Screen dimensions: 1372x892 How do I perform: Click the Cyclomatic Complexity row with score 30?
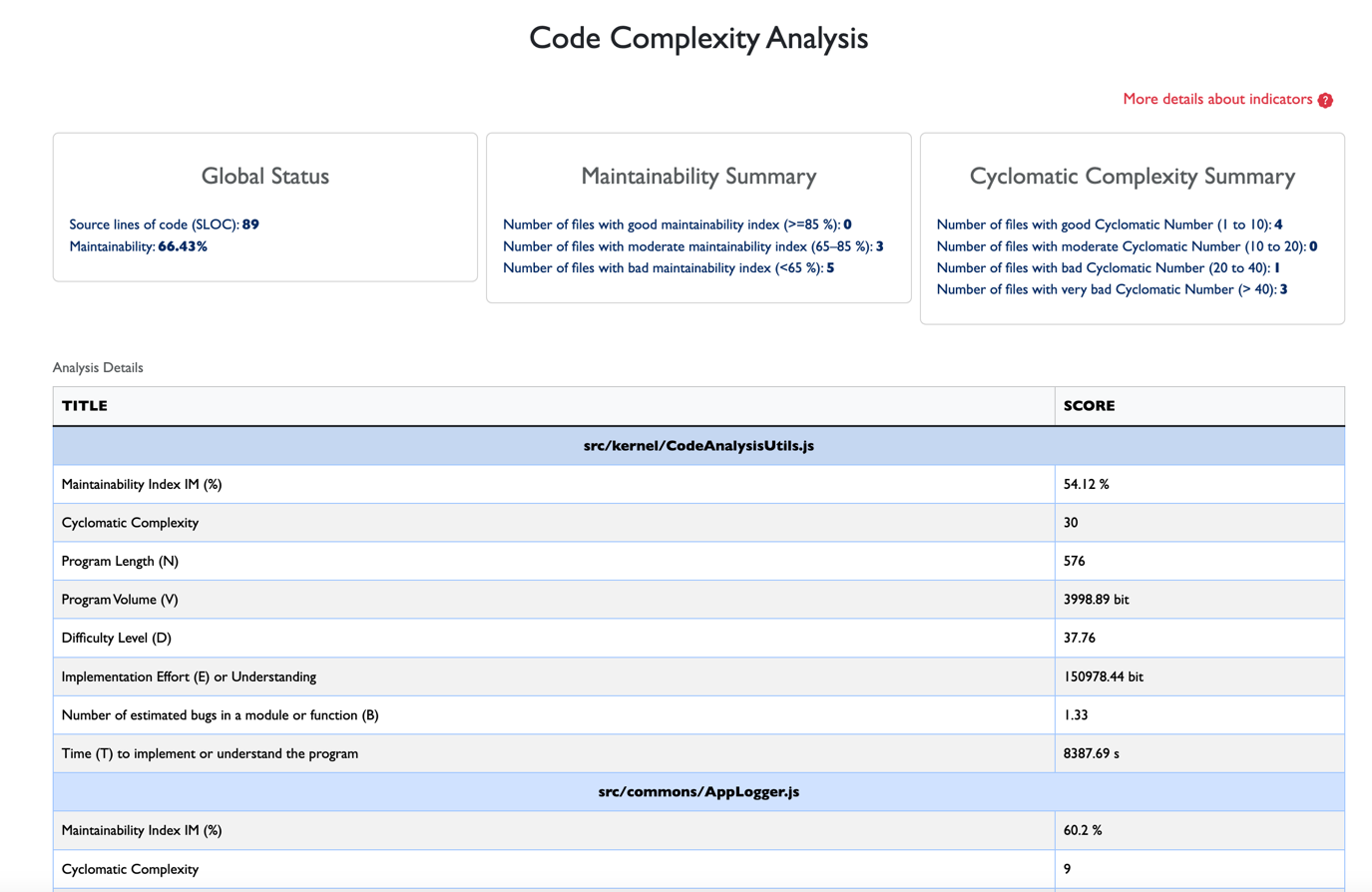tap(698, 523)
